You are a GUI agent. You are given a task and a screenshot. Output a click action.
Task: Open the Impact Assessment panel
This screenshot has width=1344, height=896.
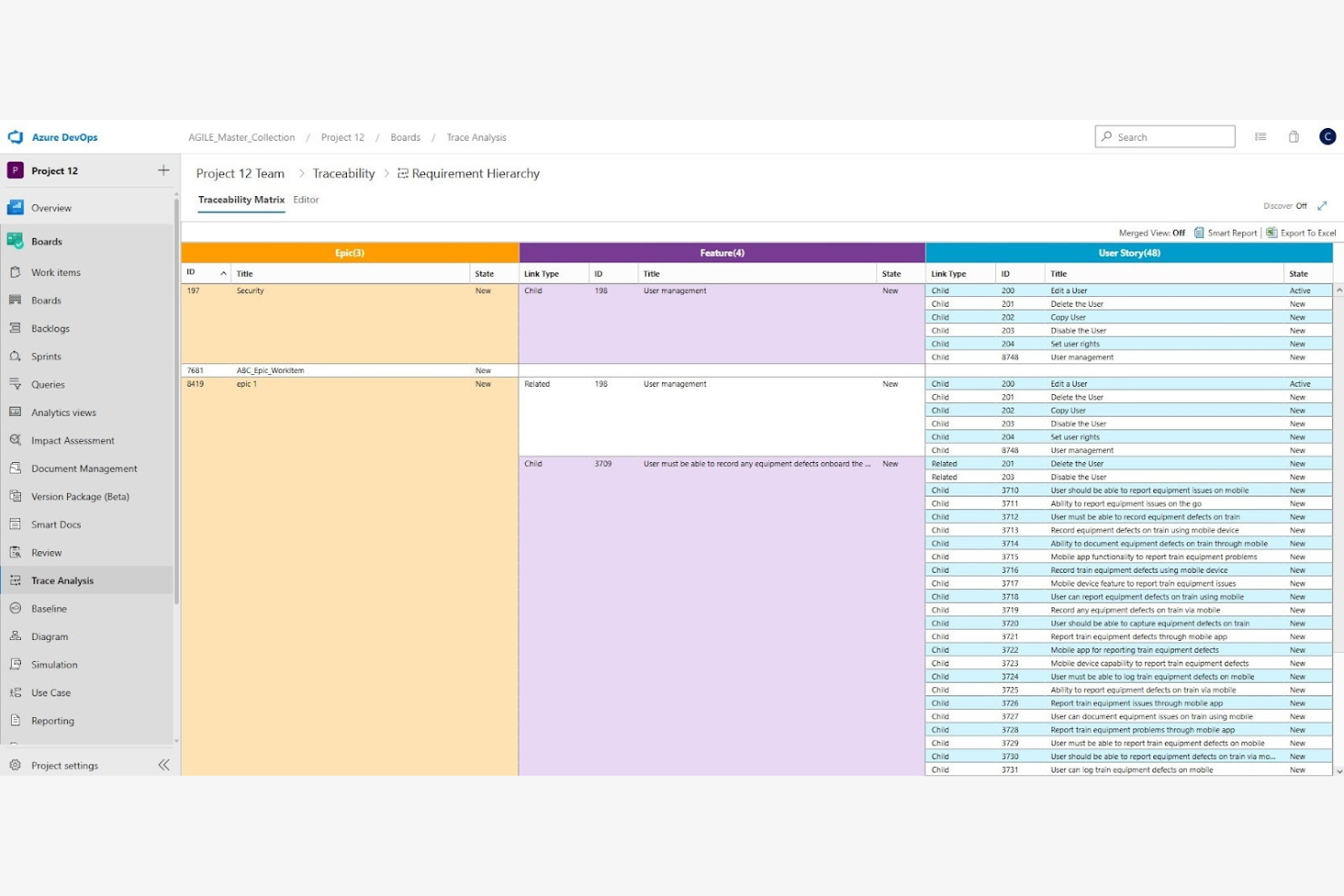[73, 440]
